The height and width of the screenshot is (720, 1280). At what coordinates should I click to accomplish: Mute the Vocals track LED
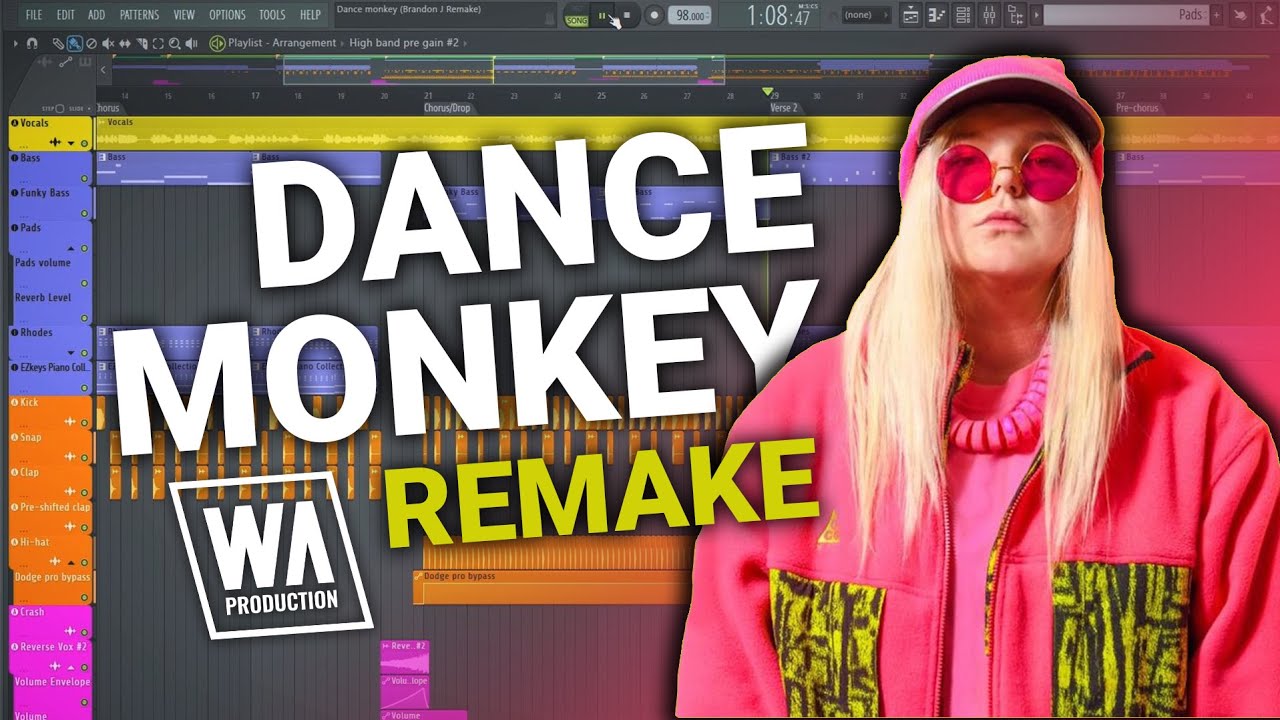tap(84, 143)
